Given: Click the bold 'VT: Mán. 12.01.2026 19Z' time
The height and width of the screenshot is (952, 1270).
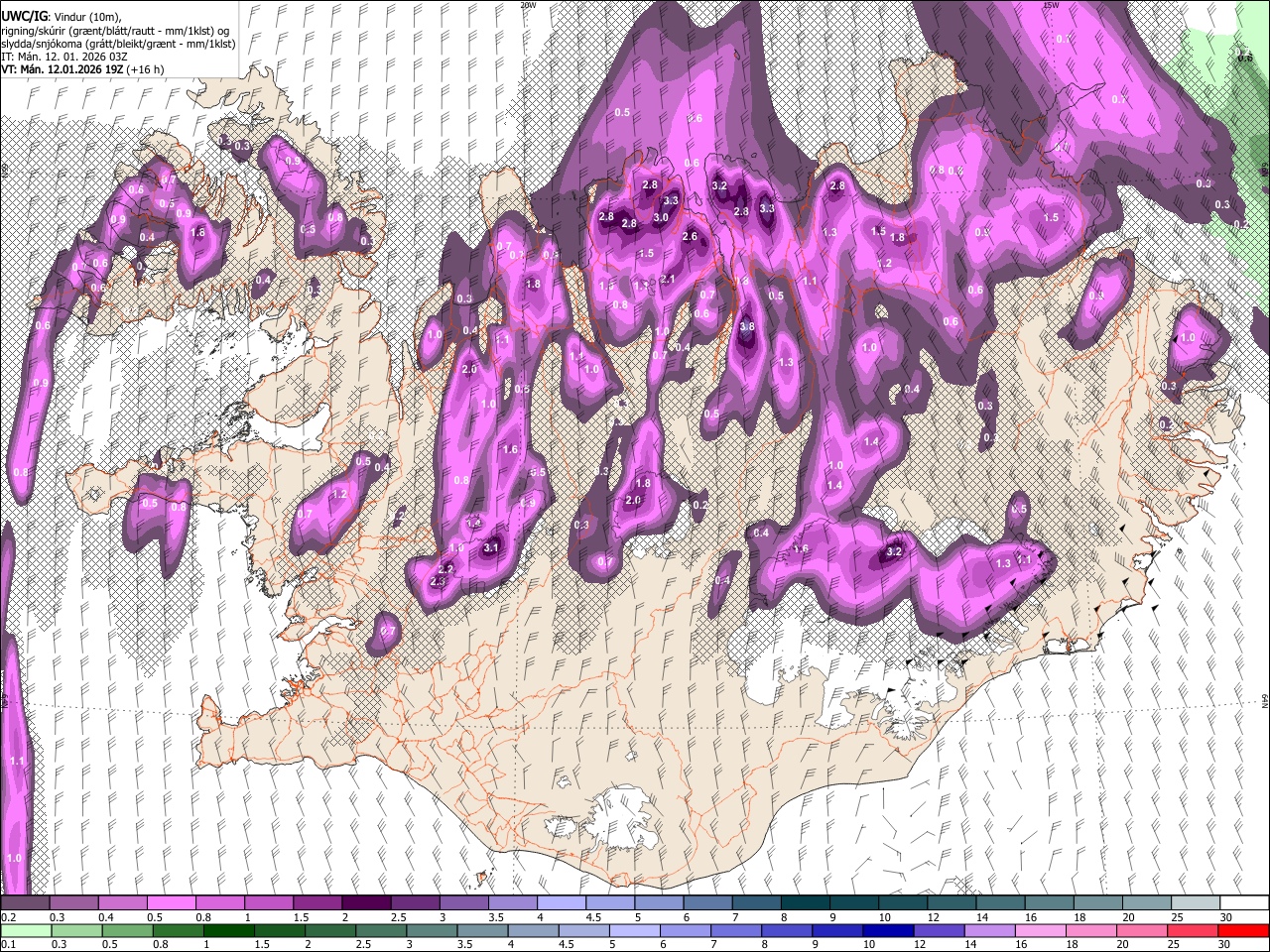Looking at the screenshot, I should [62, 69].
